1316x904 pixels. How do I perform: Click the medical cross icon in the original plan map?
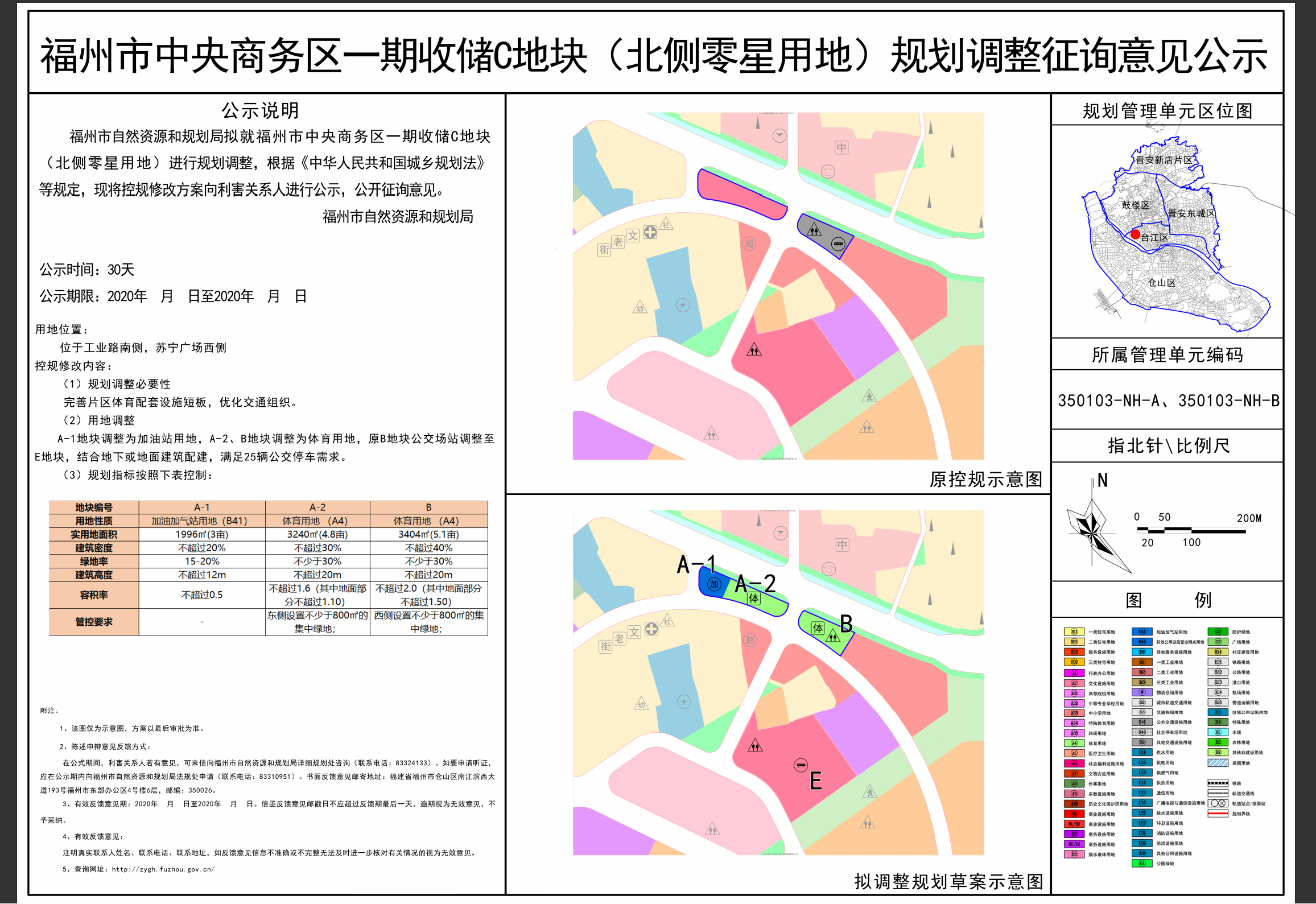pyautogui.click(x=650, y=232)
